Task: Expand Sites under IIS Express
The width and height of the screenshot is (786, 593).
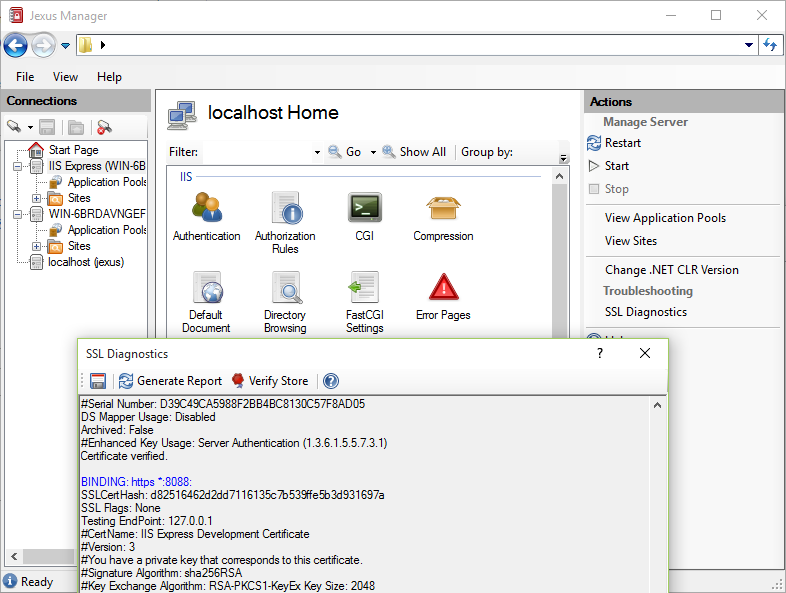Action: (x=36, y=198)
